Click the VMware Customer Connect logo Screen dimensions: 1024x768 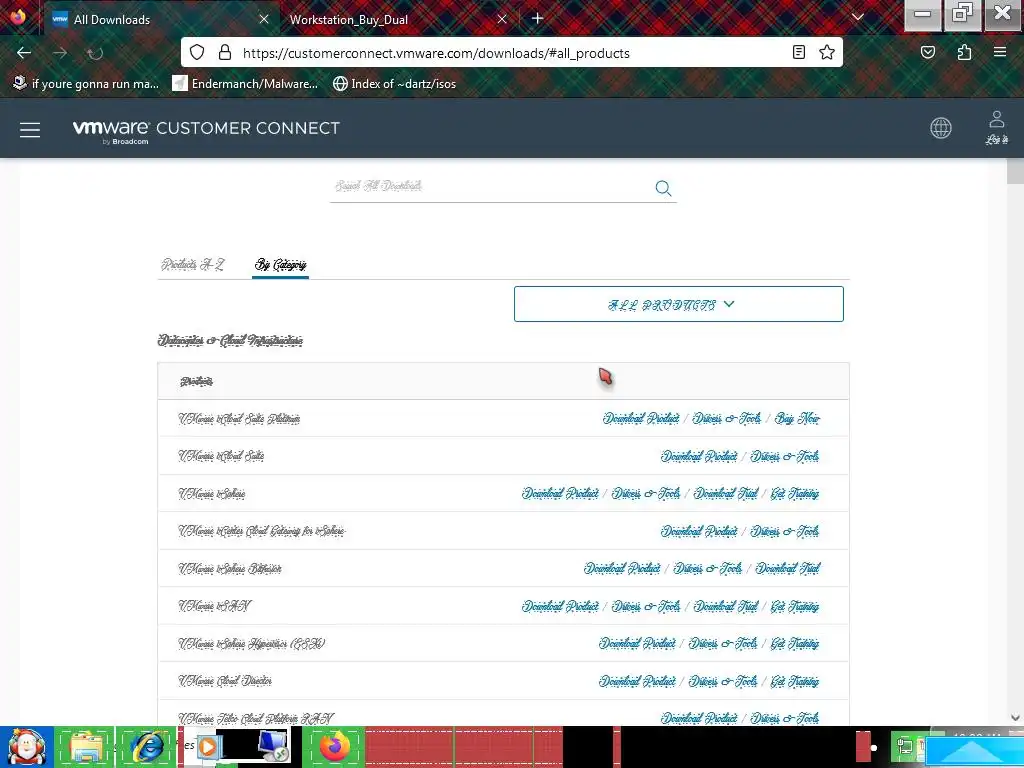[206, 131]
